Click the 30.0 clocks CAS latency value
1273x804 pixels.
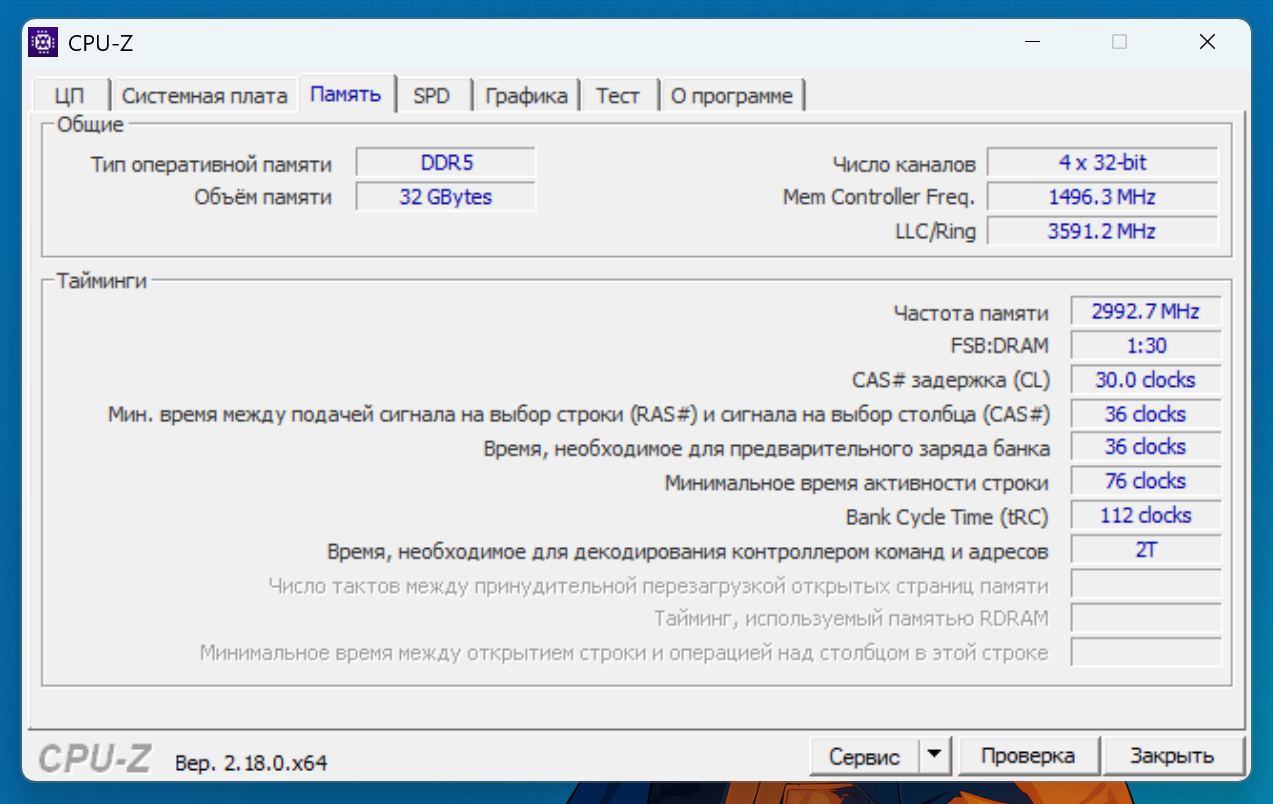pyautogui.click(x=1146, y=380)
